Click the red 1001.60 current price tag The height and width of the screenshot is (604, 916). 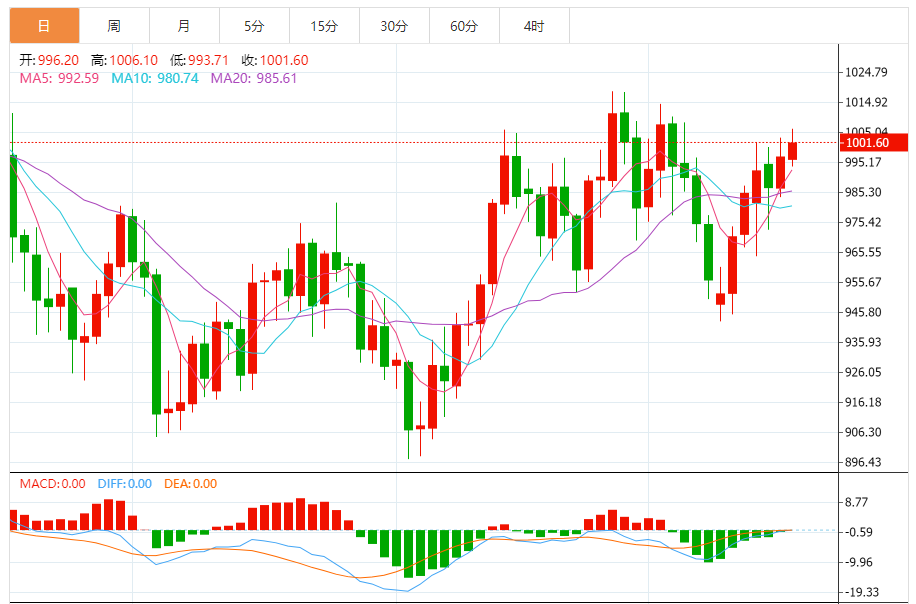click(874, 143)
